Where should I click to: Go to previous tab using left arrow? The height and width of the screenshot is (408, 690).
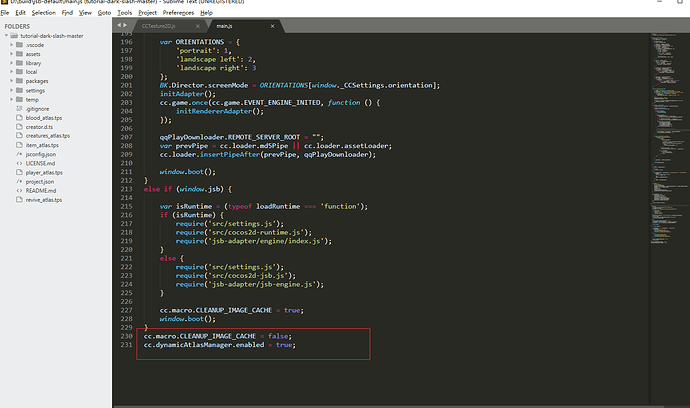119,26
